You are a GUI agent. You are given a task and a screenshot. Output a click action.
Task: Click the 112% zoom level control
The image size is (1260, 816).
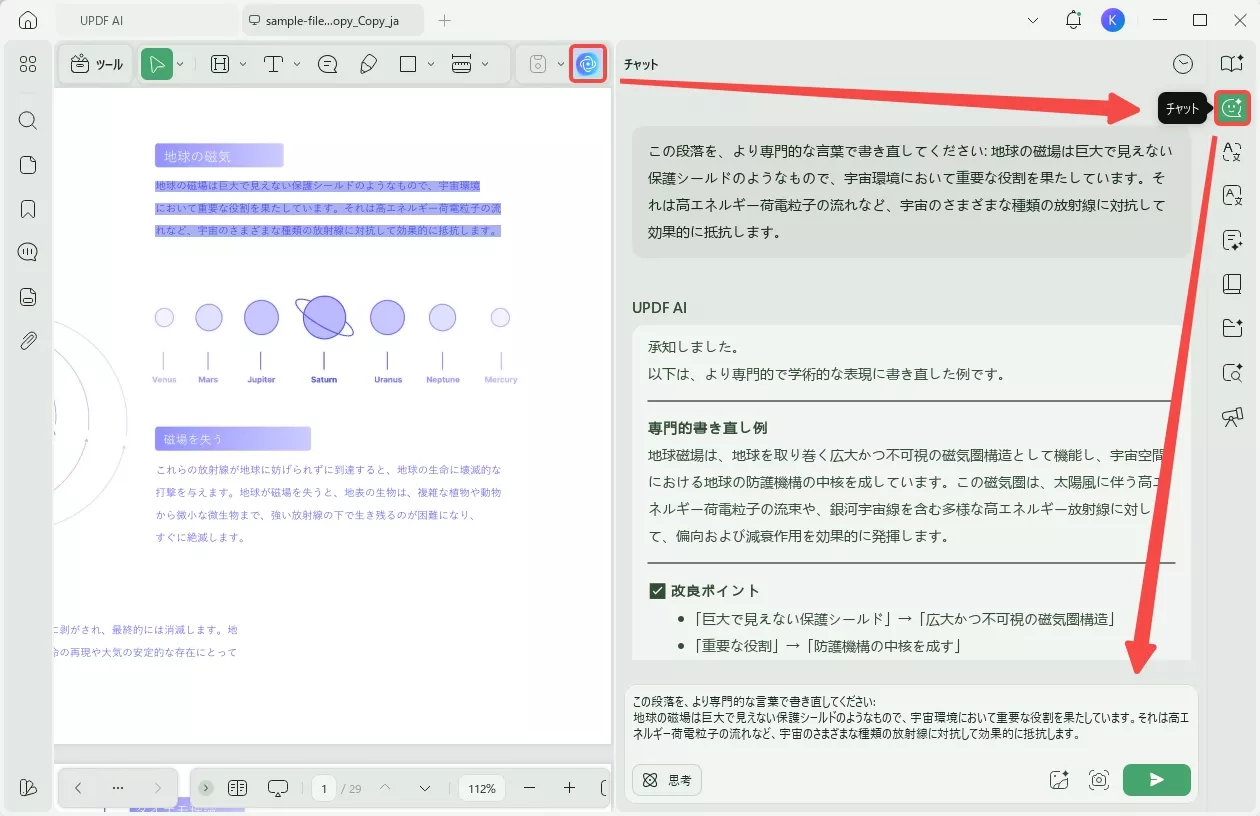[x=481, y=788]
